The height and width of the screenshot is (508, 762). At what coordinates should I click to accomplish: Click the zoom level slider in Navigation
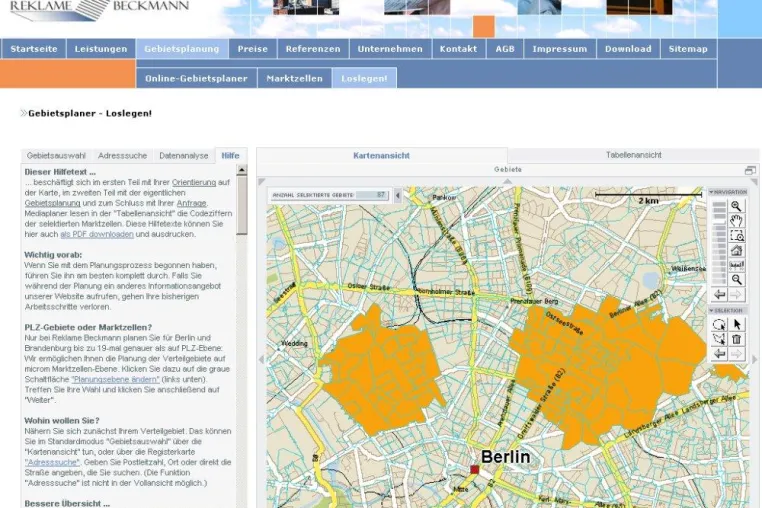pos(719,243)
